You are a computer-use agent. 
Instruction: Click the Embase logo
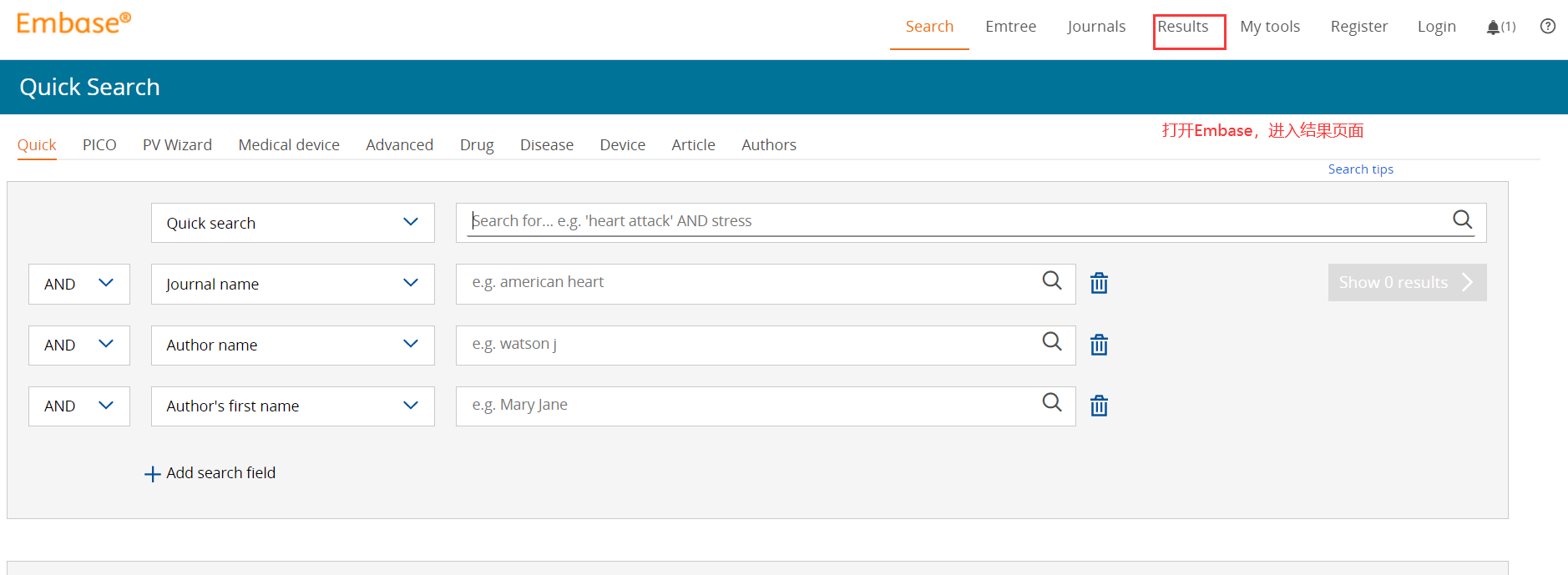click(73, 23)
